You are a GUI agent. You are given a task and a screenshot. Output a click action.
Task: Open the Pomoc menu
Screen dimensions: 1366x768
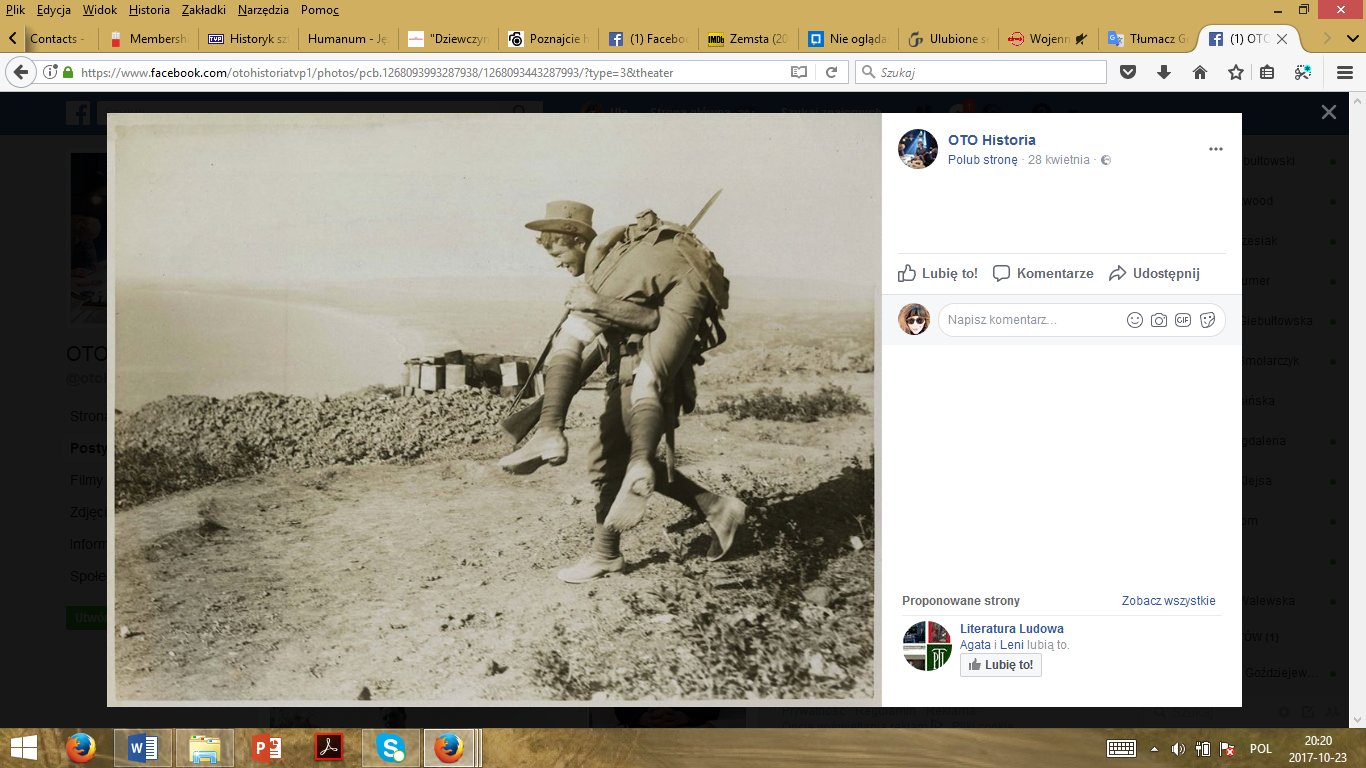(x=319, y=10)
